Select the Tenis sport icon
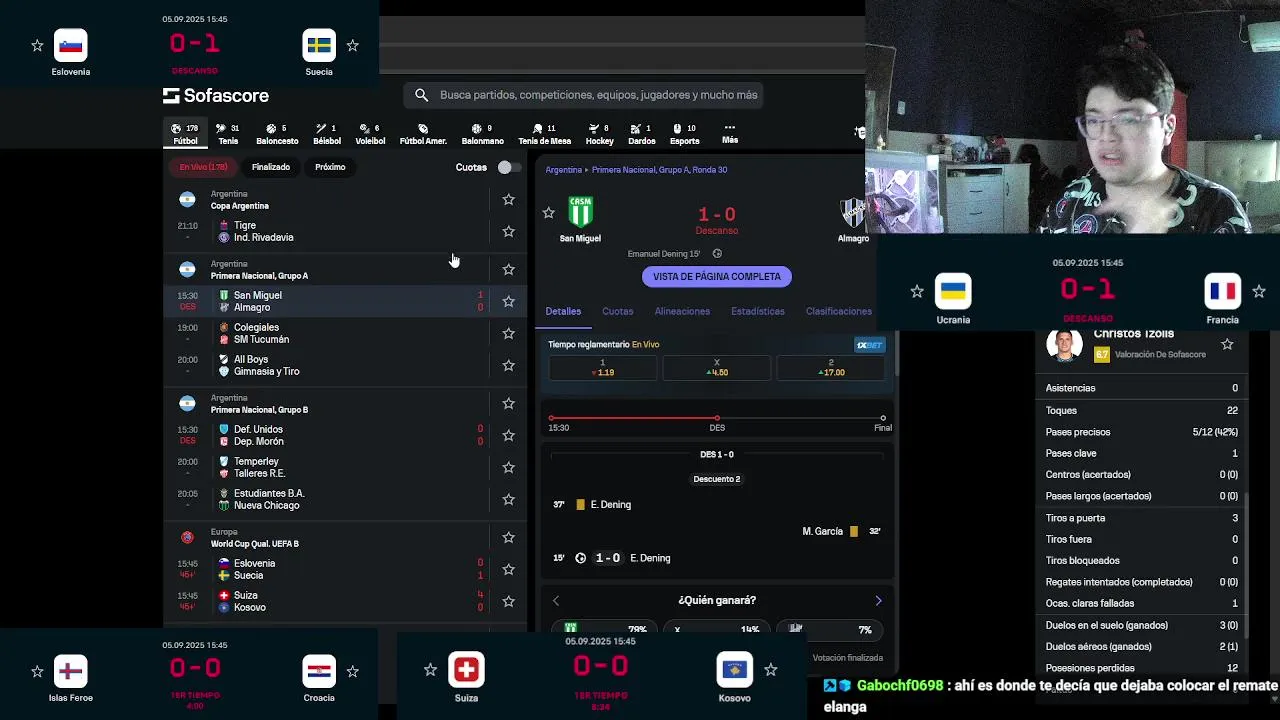 click(x=228, y=134)
